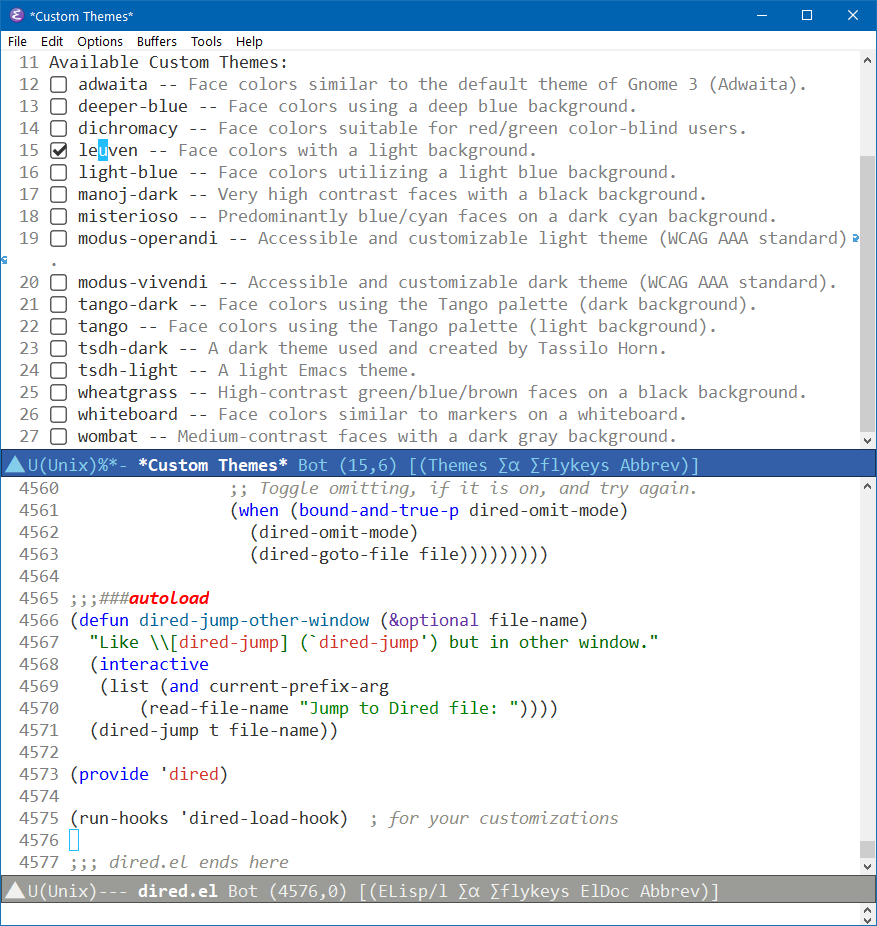Click the 'bound-and-true-p' keyword
The image size is (877, 926).
point(379,510)
